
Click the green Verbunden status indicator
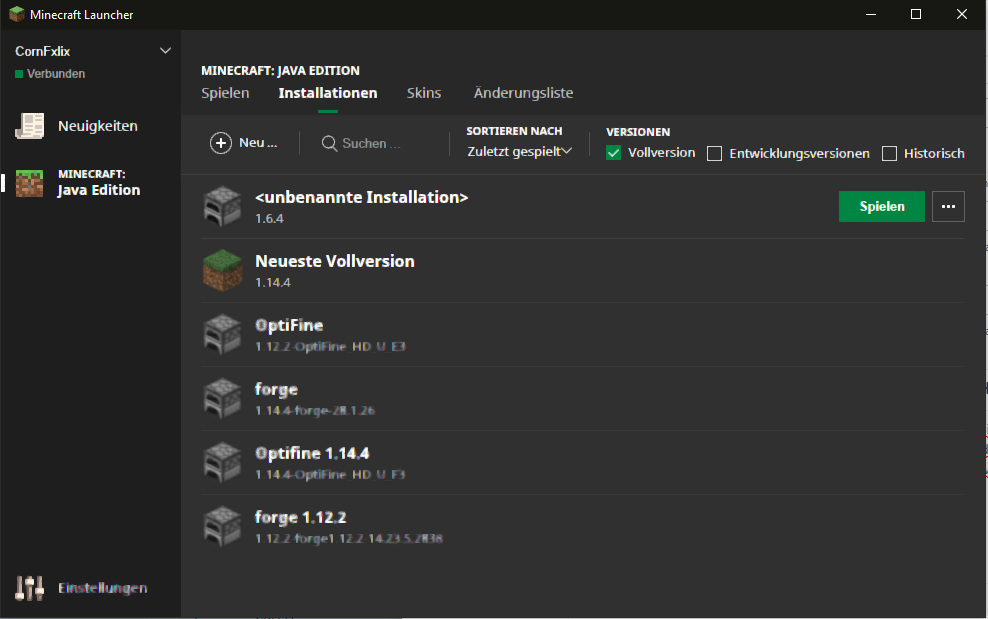(19, 74)
